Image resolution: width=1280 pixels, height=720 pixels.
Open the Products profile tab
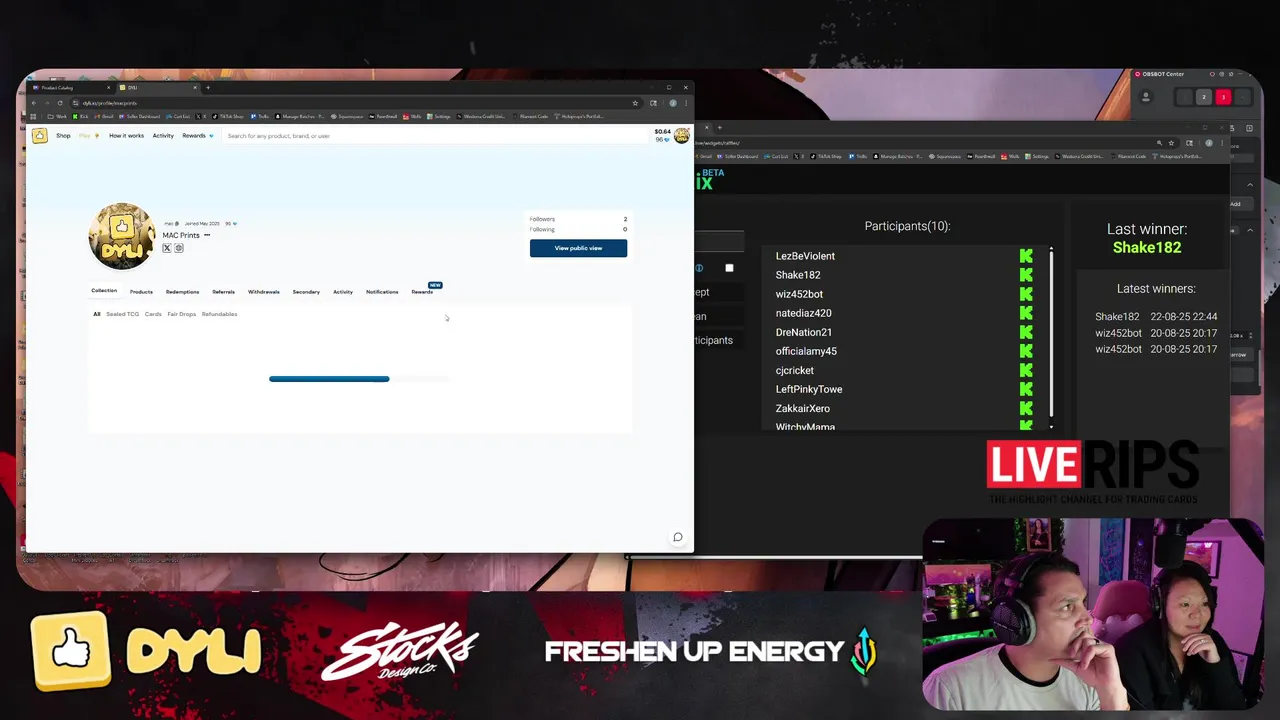pos(141,292)
